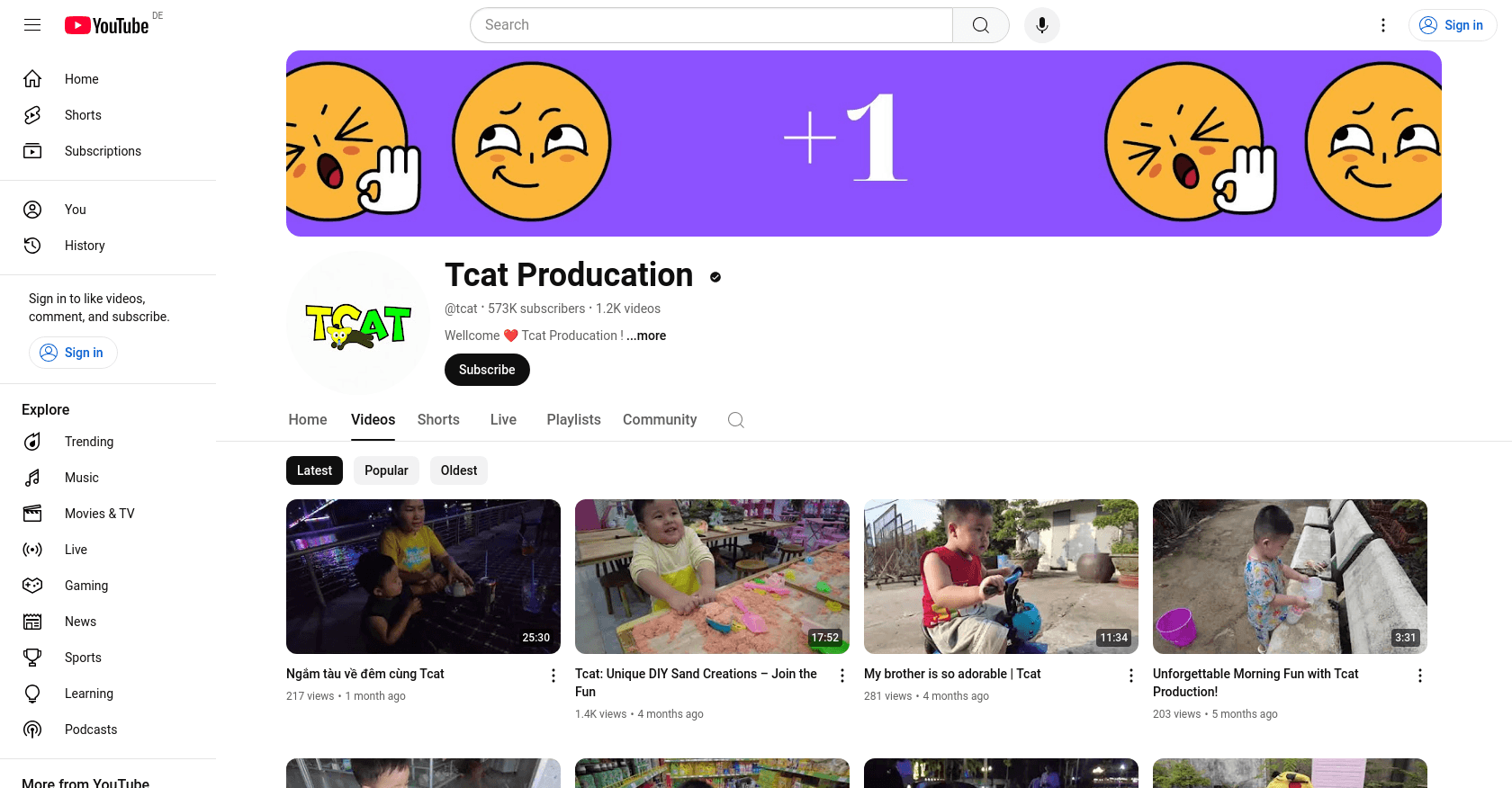Start voice search with microphone icon
The height and width of the screenshot is (788, 1512).
pyautogui.click(x=1041, y=25)
